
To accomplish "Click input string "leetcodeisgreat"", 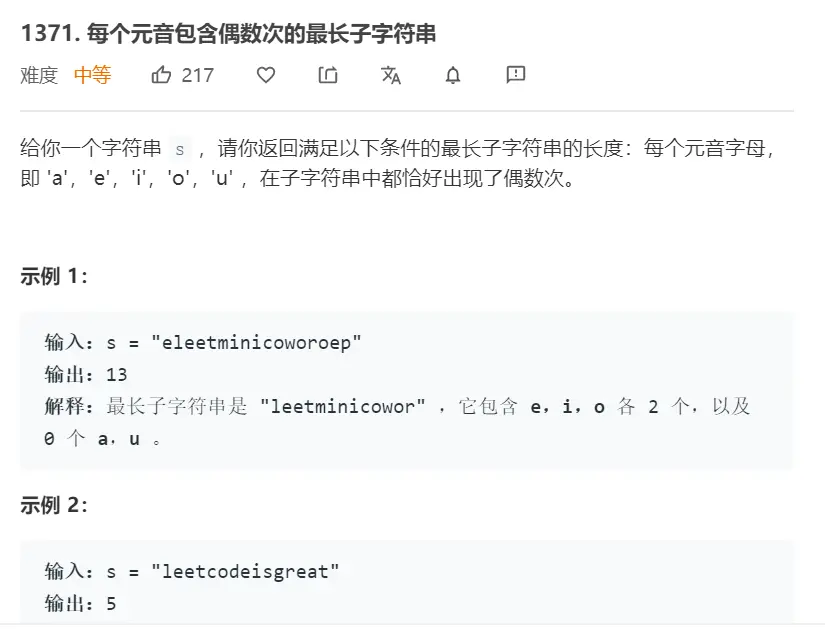I will pos(245,571).
